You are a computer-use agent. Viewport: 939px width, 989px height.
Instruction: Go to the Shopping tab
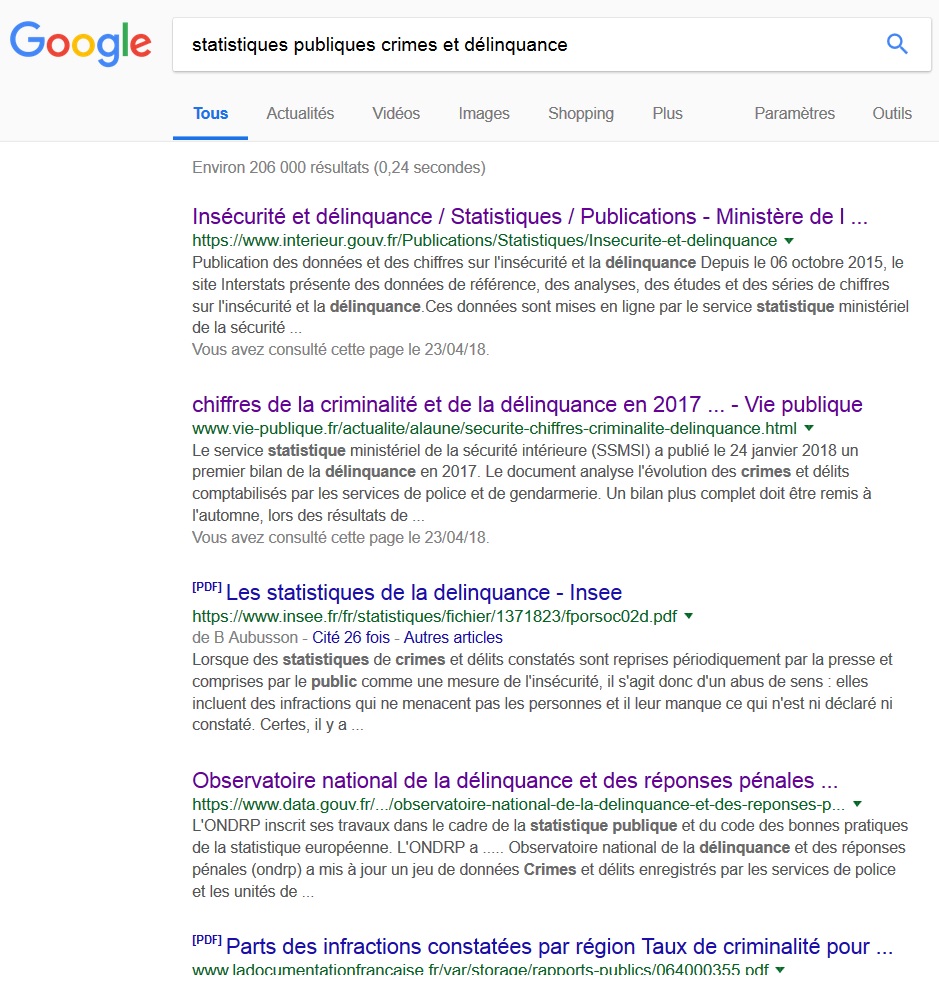click(580, 113)
